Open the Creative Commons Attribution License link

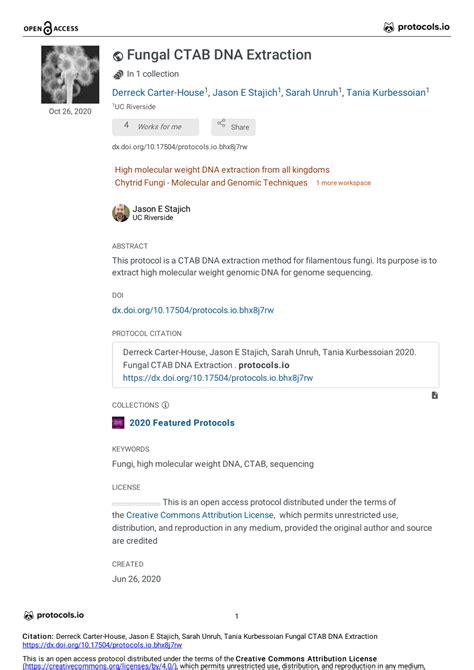(200, 515)
